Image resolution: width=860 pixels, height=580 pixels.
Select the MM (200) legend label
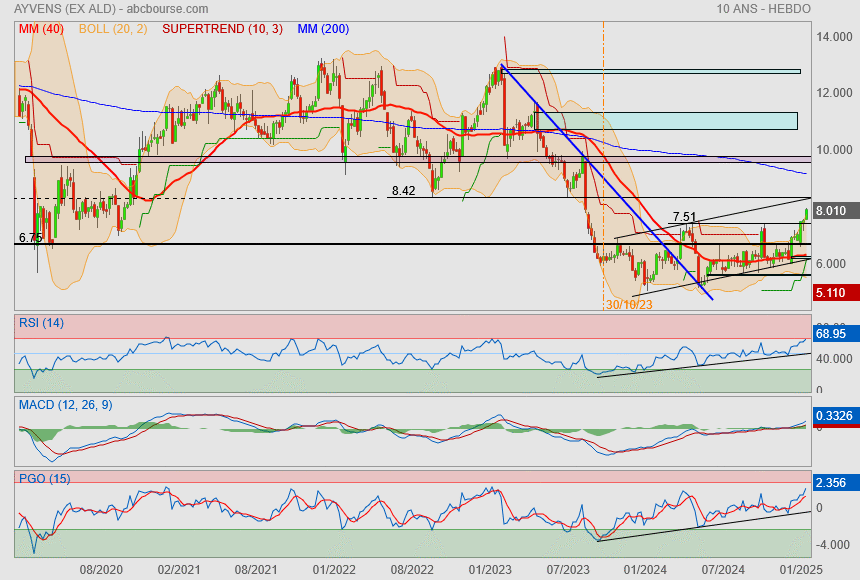point(323,29)
